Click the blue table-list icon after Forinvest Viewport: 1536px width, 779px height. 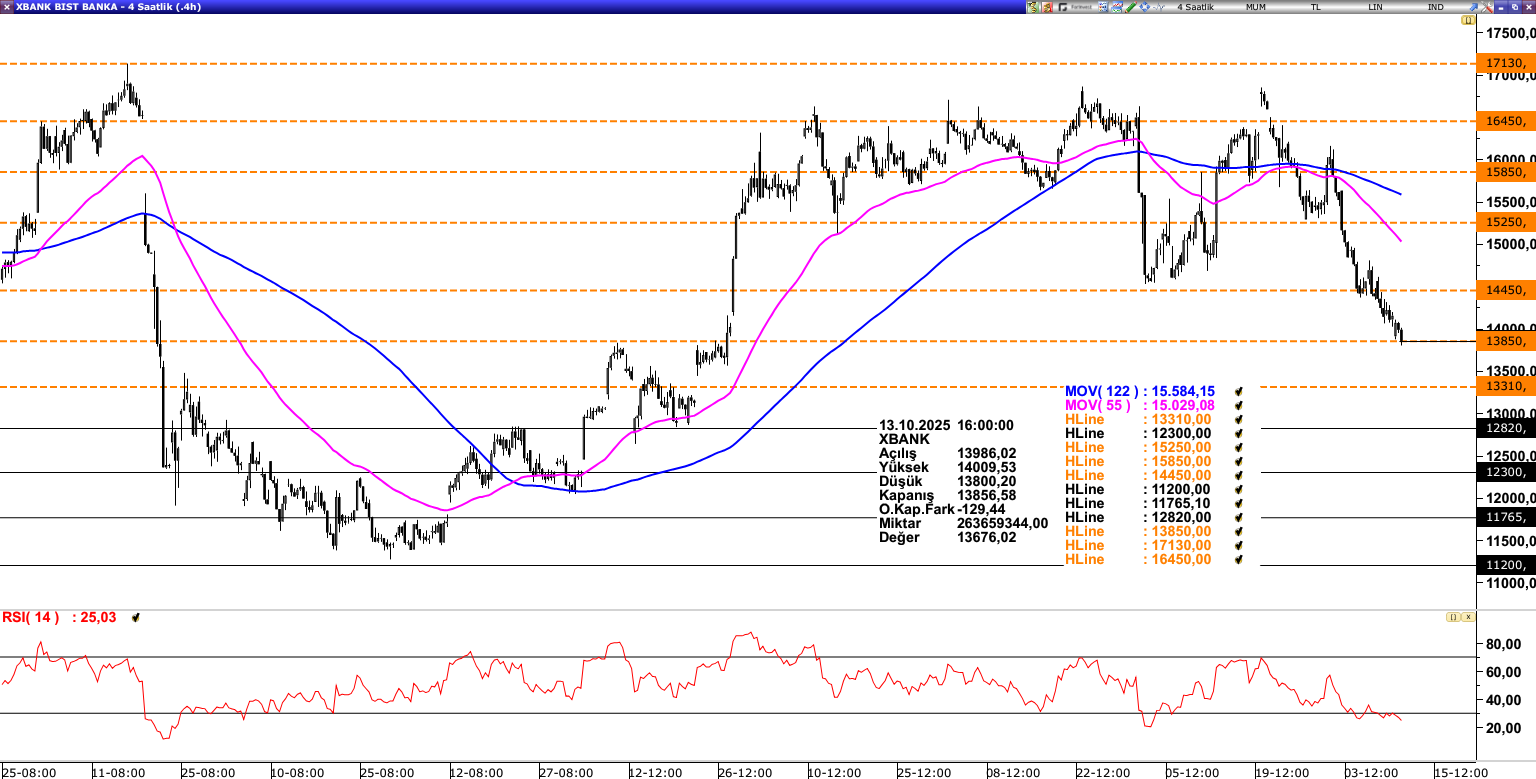pyautogui.click(x=1101, y=7)
